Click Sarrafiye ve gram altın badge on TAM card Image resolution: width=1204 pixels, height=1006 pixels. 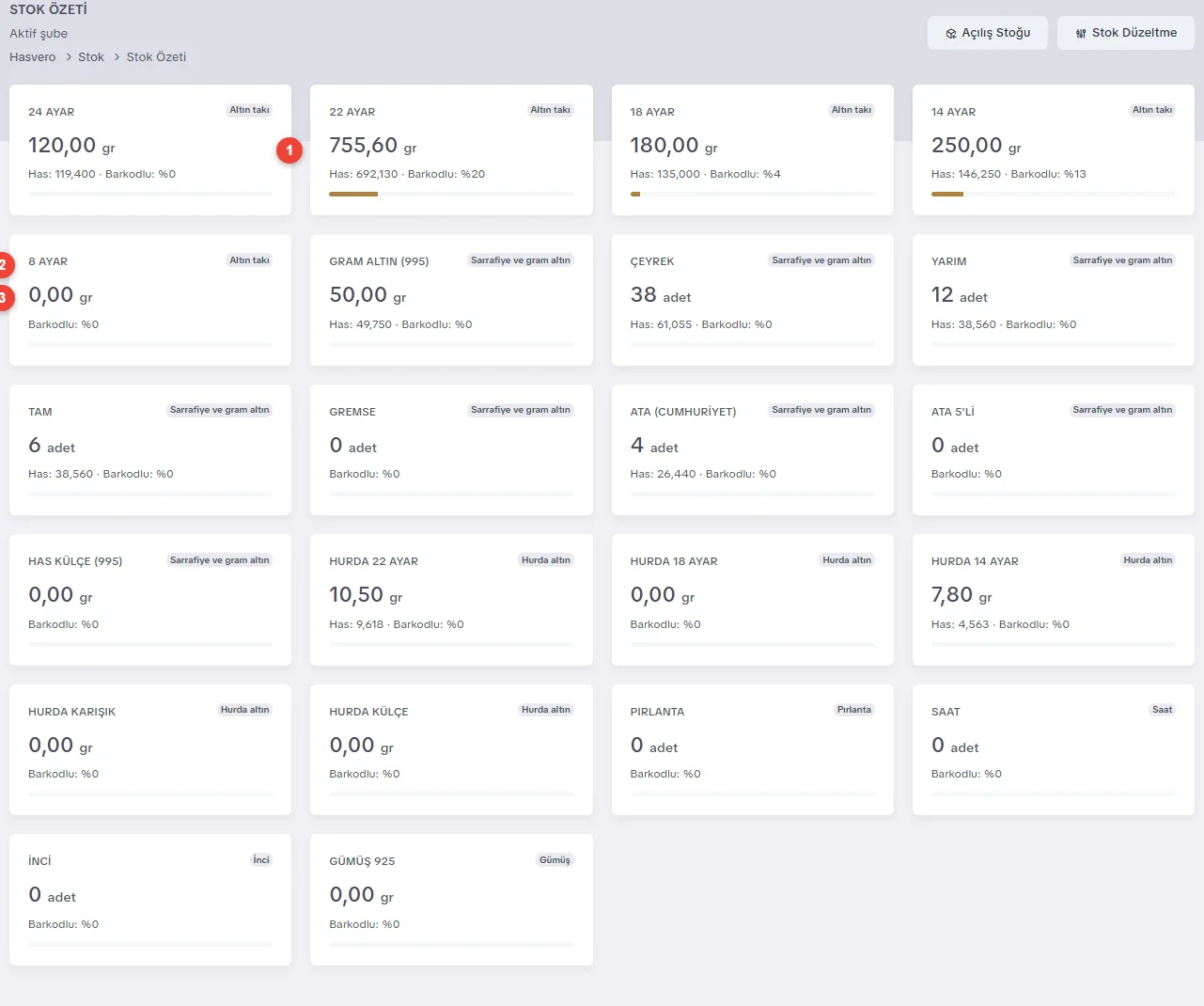tap(220, 410)
